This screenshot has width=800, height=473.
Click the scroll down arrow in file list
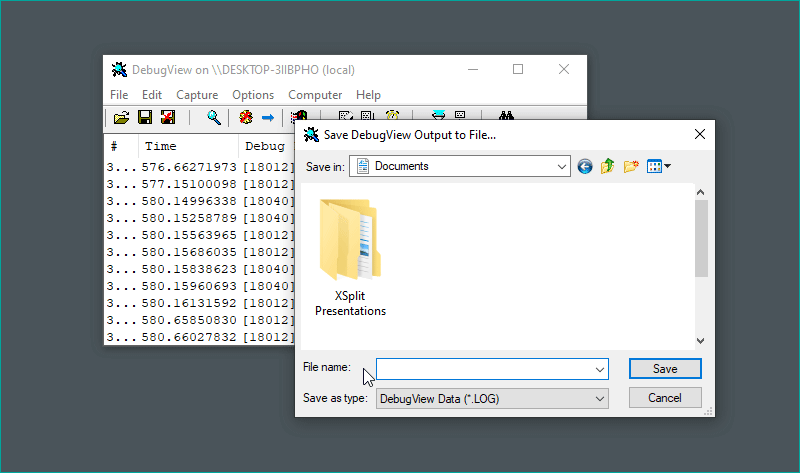[701, 341]
